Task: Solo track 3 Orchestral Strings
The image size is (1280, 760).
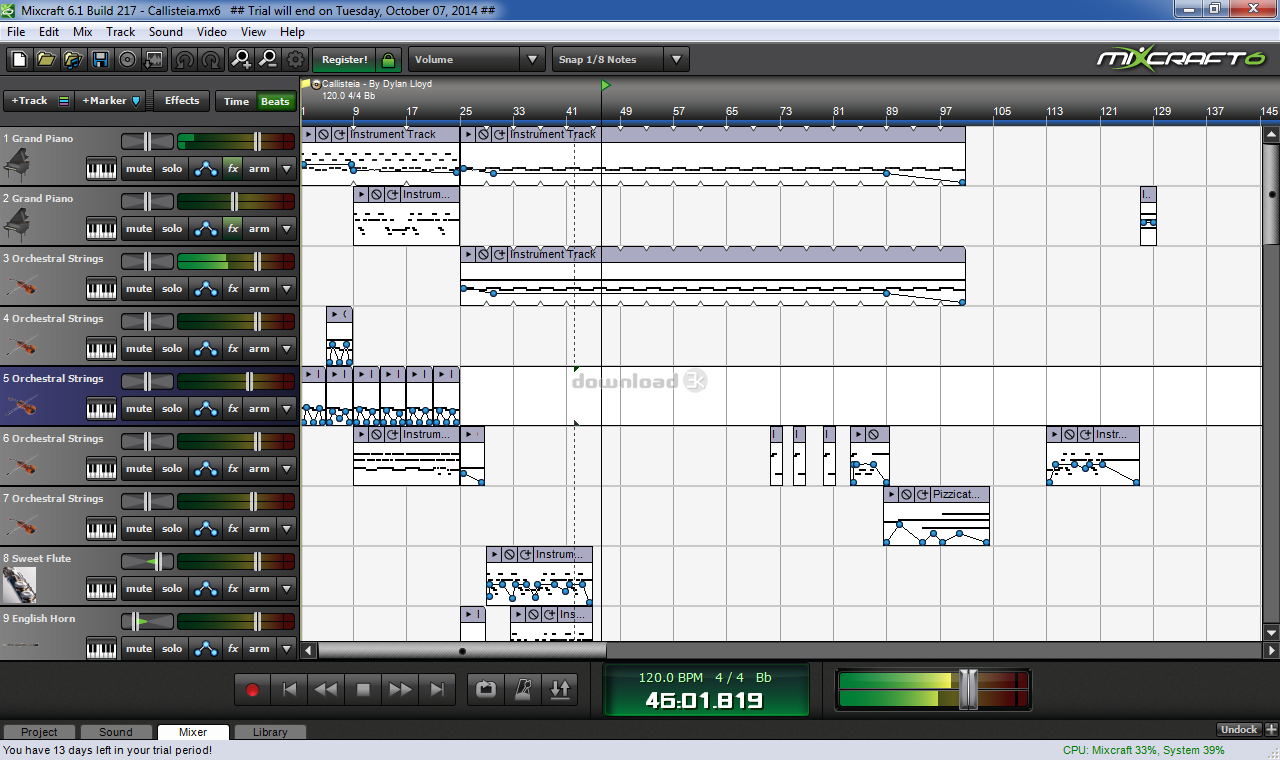Action: (171, 288)
